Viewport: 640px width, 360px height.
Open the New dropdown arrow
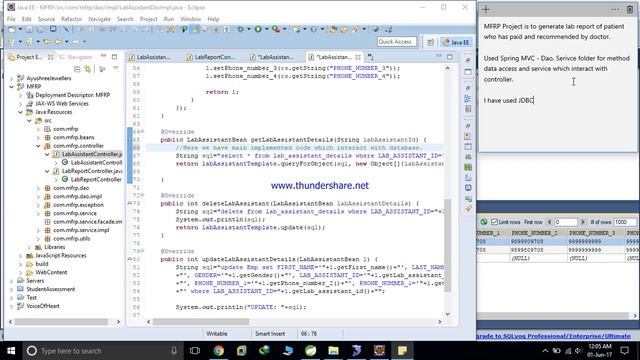[x=19, y=29]
